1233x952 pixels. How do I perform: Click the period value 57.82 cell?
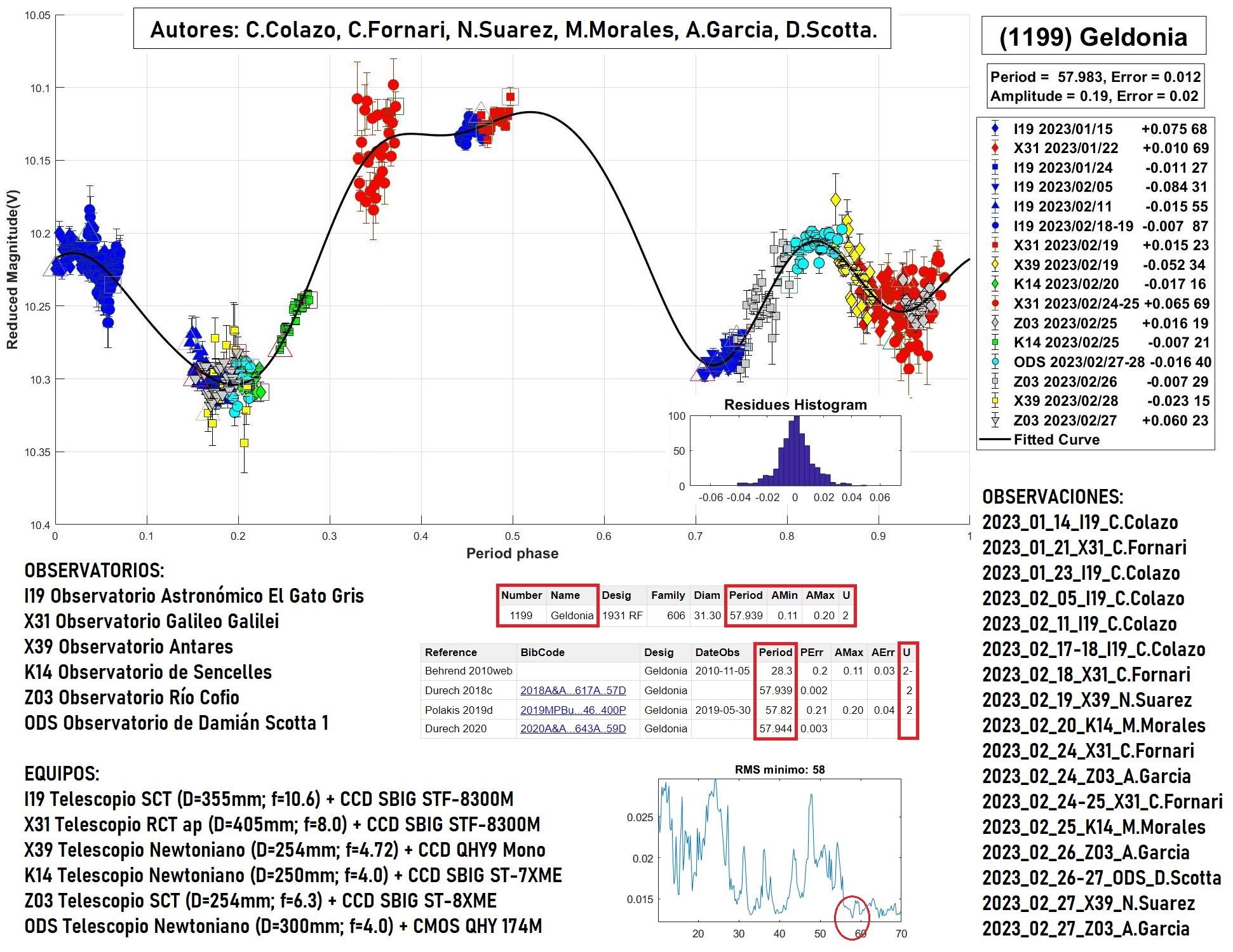[776, 710]
